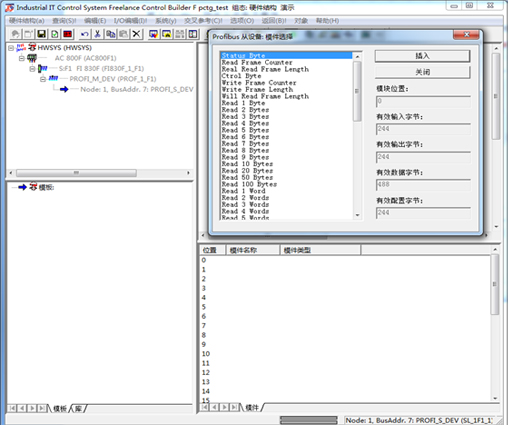Click the 有效数据字节 field showing 488
Viewport: 508px width, 425px height.
tap(423, 185)
